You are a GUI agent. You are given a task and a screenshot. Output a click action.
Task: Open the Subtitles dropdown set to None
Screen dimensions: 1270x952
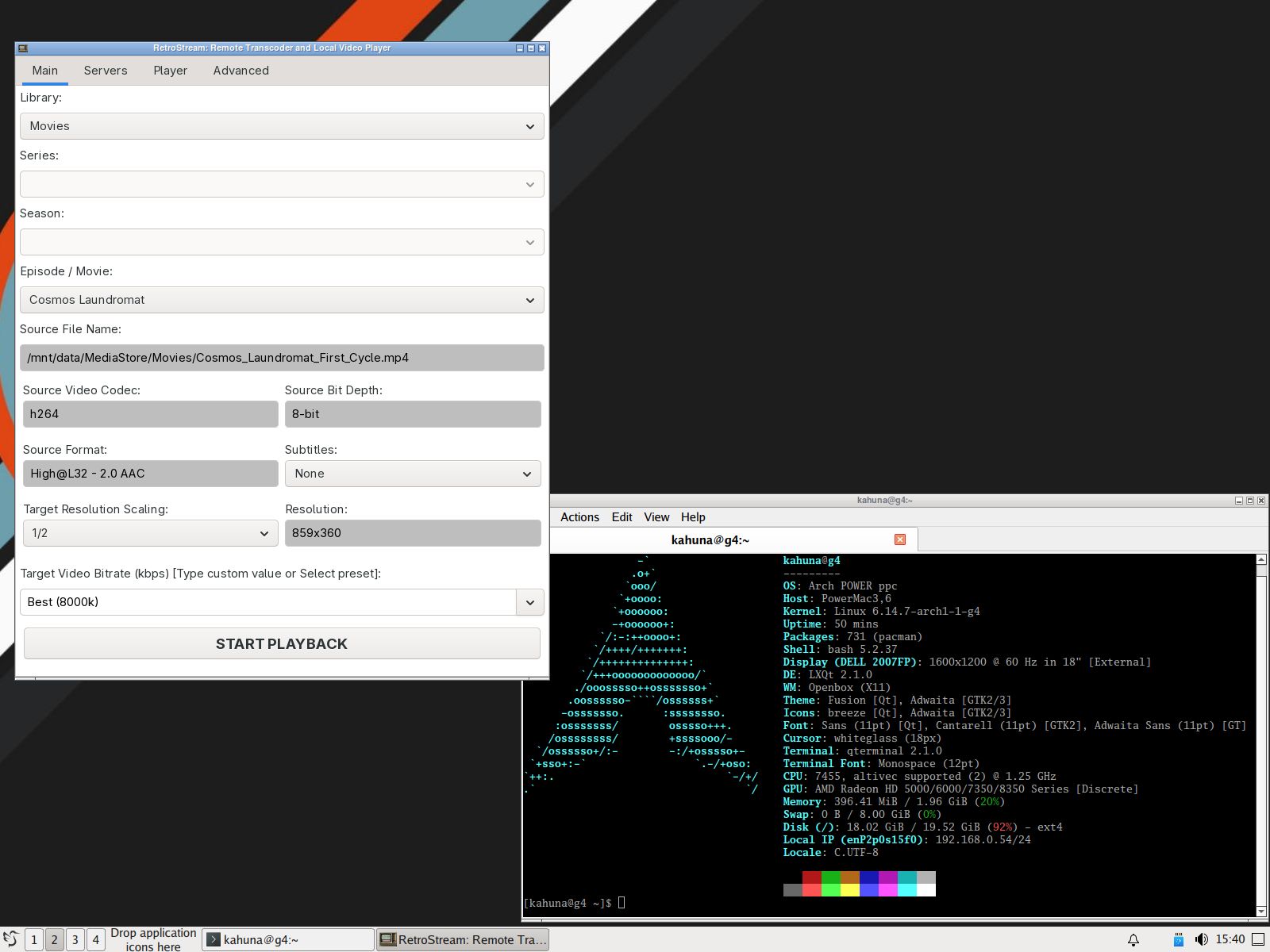coord(413,474)
